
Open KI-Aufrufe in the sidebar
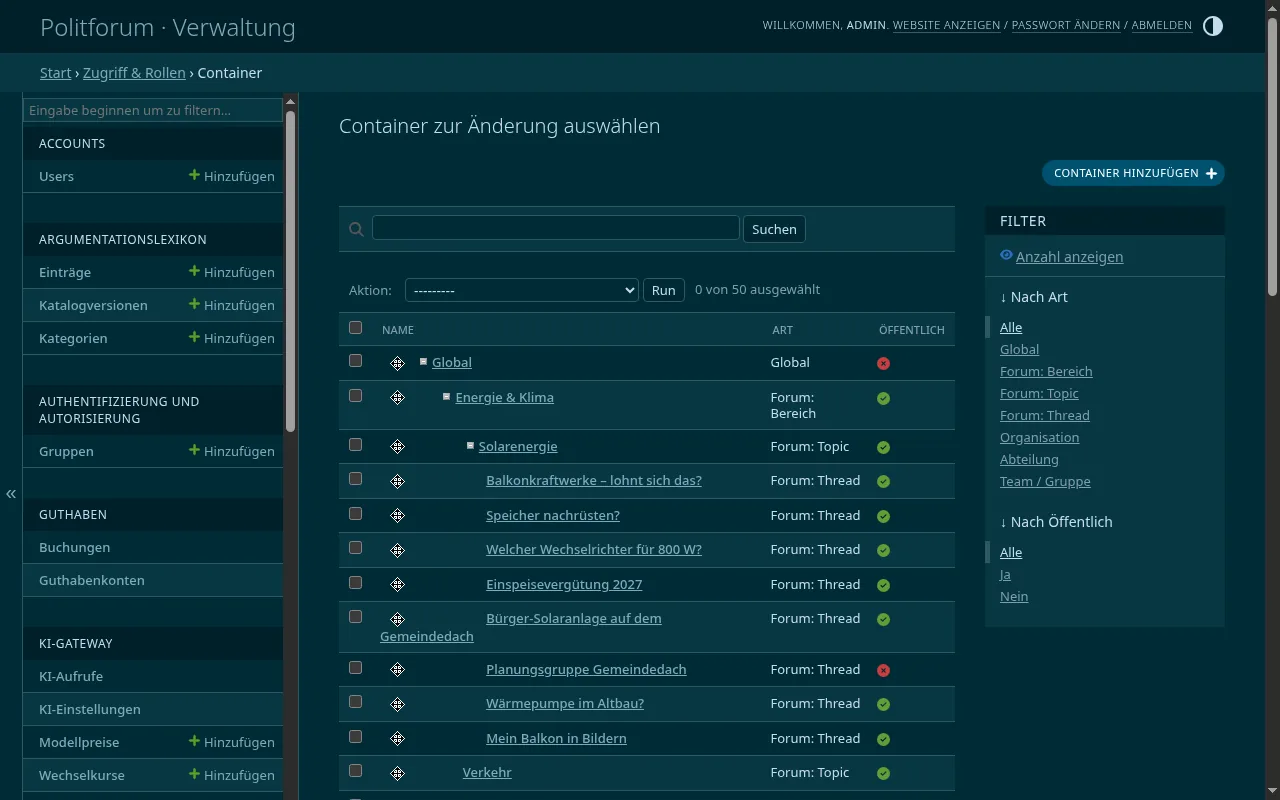(x=71, y=676)
